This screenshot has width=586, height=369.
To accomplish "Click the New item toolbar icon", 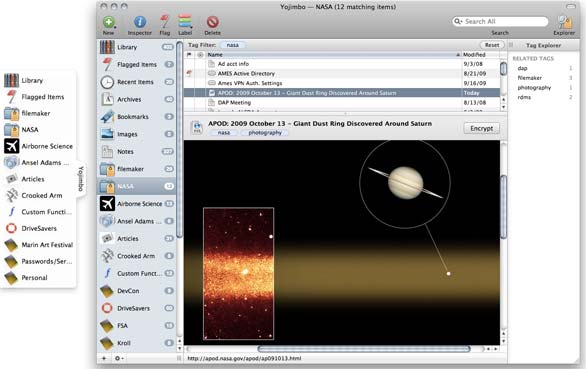I will pyautogui.click(x=109, y=22).
